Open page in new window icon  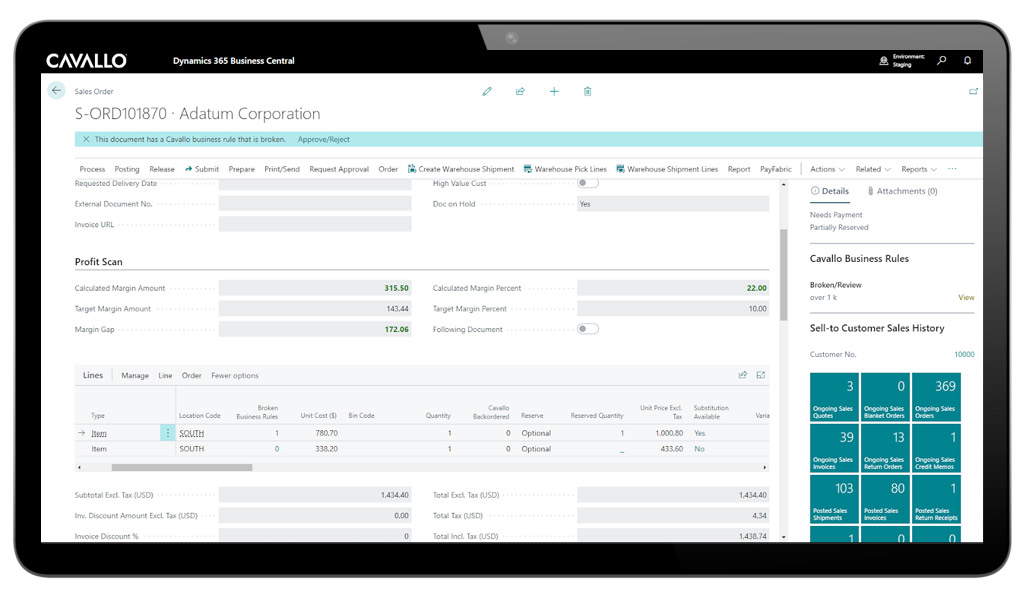(973, 91)
